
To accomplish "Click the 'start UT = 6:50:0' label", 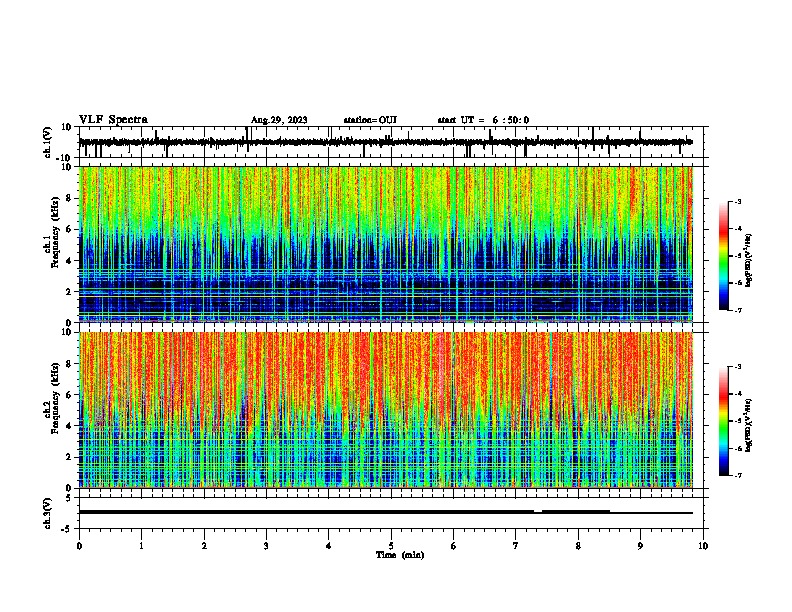I will tap(483, 120).
